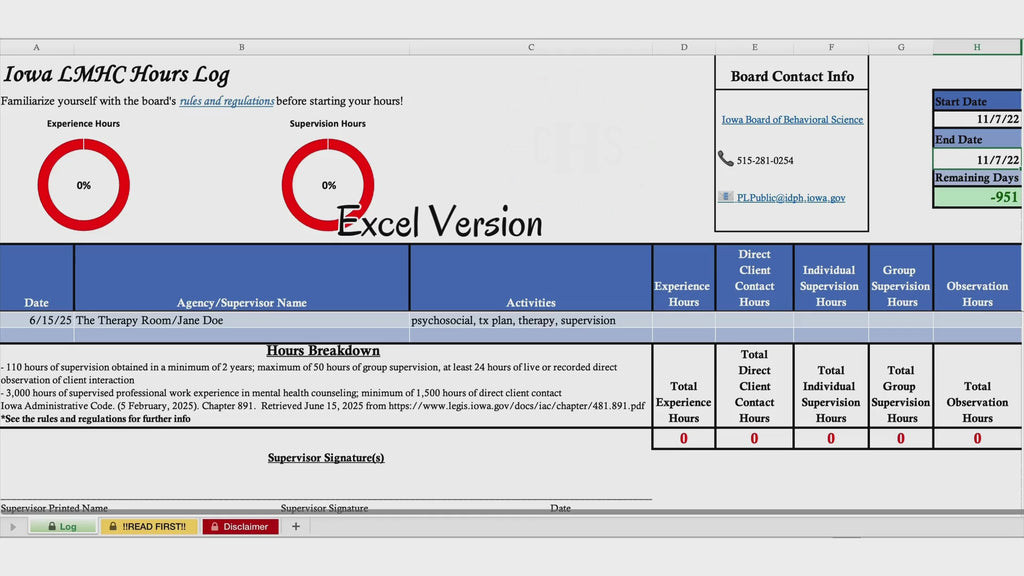Select column H header
The image size is (1024, 576).
(x=977, y=47)
